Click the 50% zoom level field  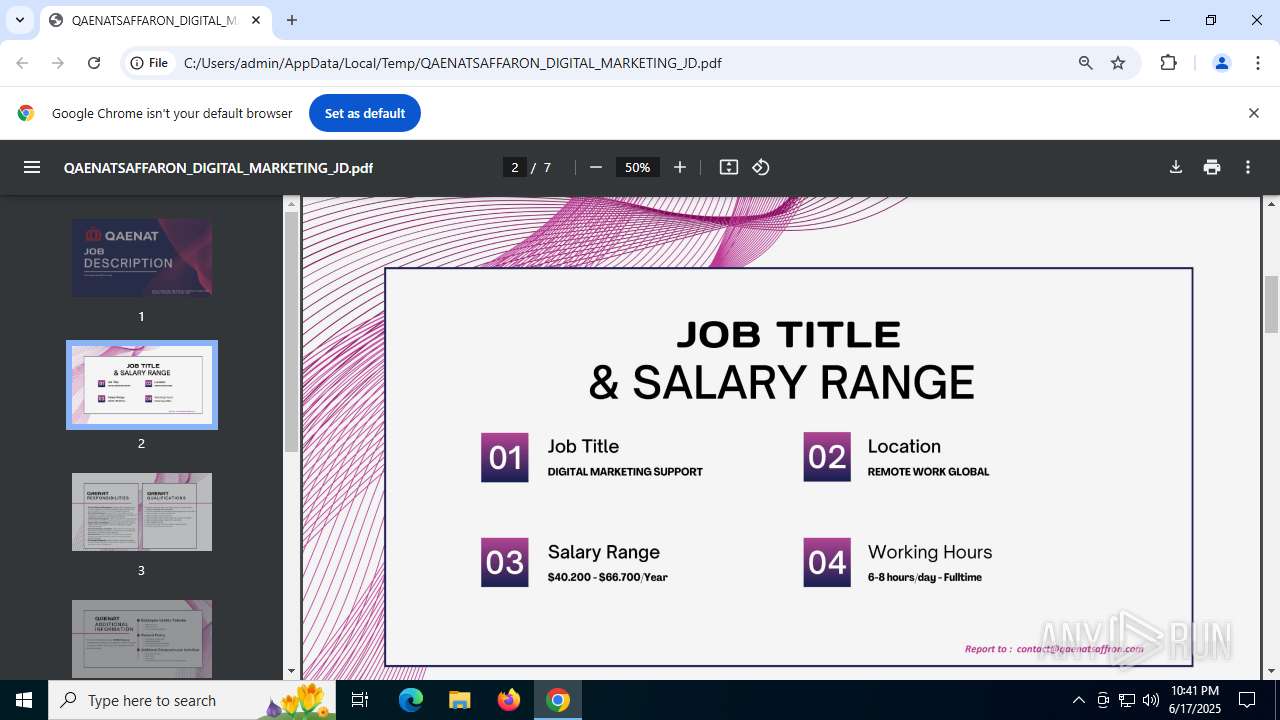click(x=638, y=167)
